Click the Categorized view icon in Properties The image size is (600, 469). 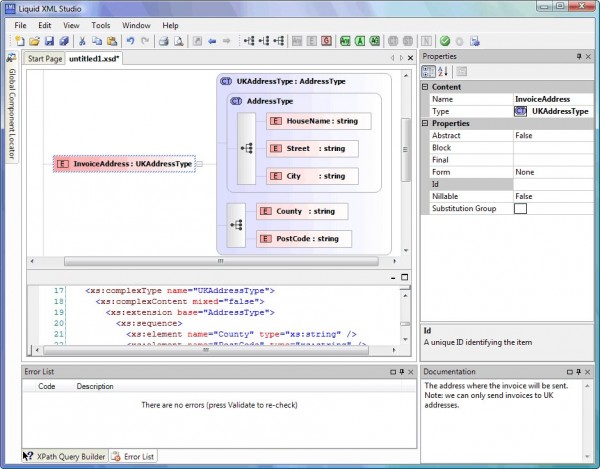pyautogui.click(x=429, y=72)
